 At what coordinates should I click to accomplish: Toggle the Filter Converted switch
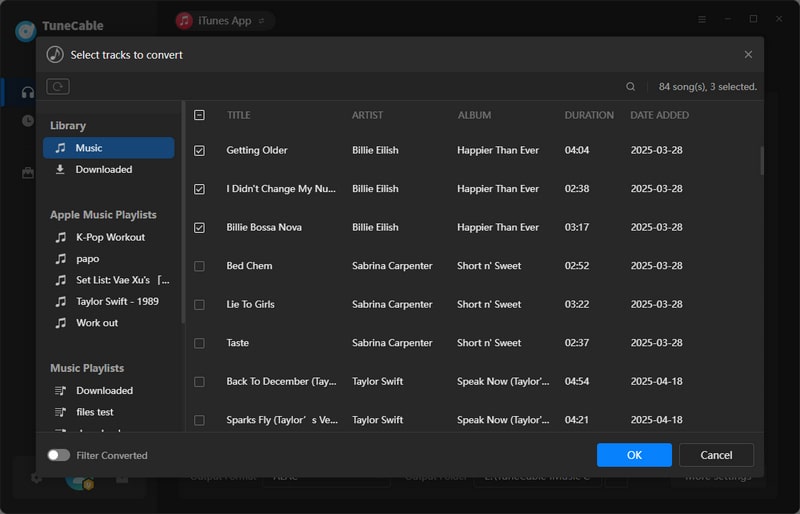59,455
